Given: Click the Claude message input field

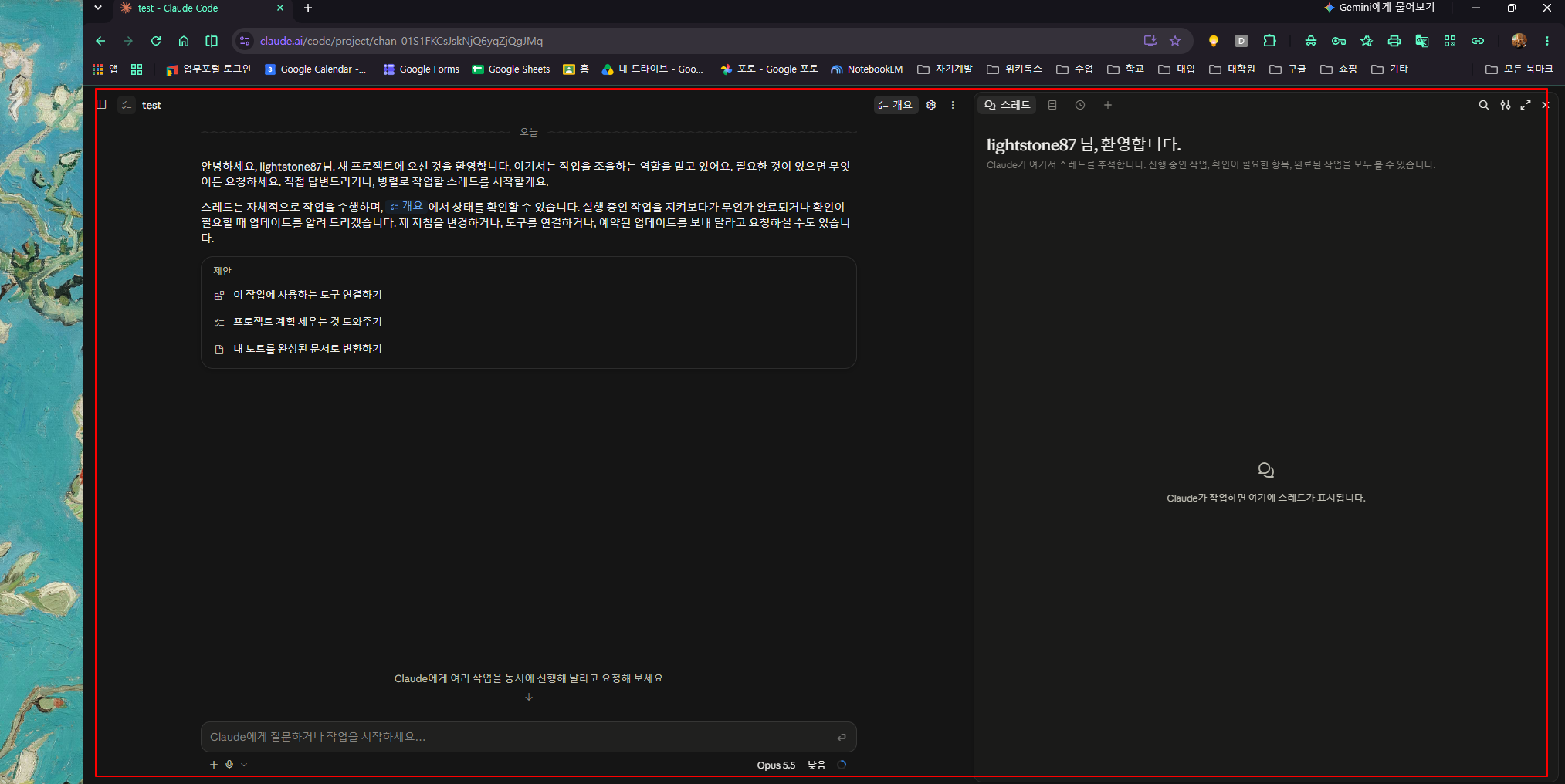Looking at the screenshot, I should 529,737.
